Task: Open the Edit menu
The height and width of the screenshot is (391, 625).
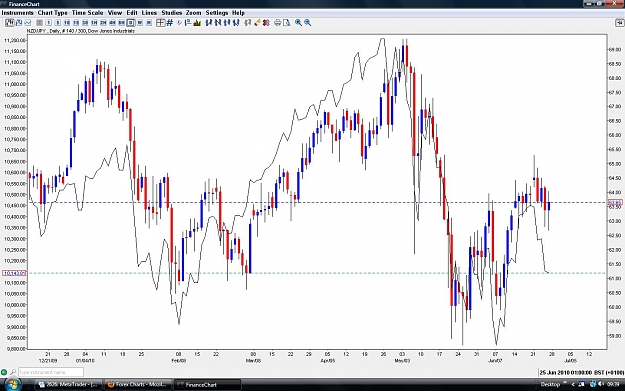Action: pyautogui.click(x=132, y=13)
